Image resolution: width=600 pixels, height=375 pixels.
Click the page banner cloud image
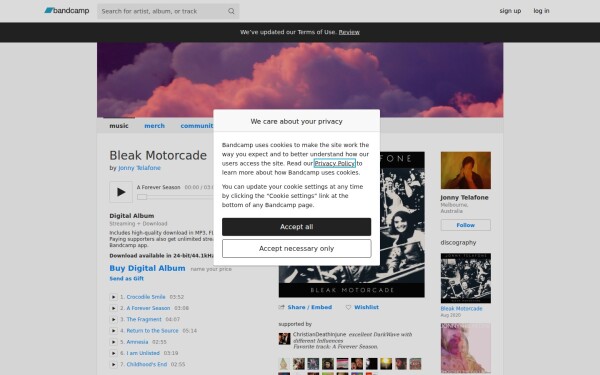300,80
